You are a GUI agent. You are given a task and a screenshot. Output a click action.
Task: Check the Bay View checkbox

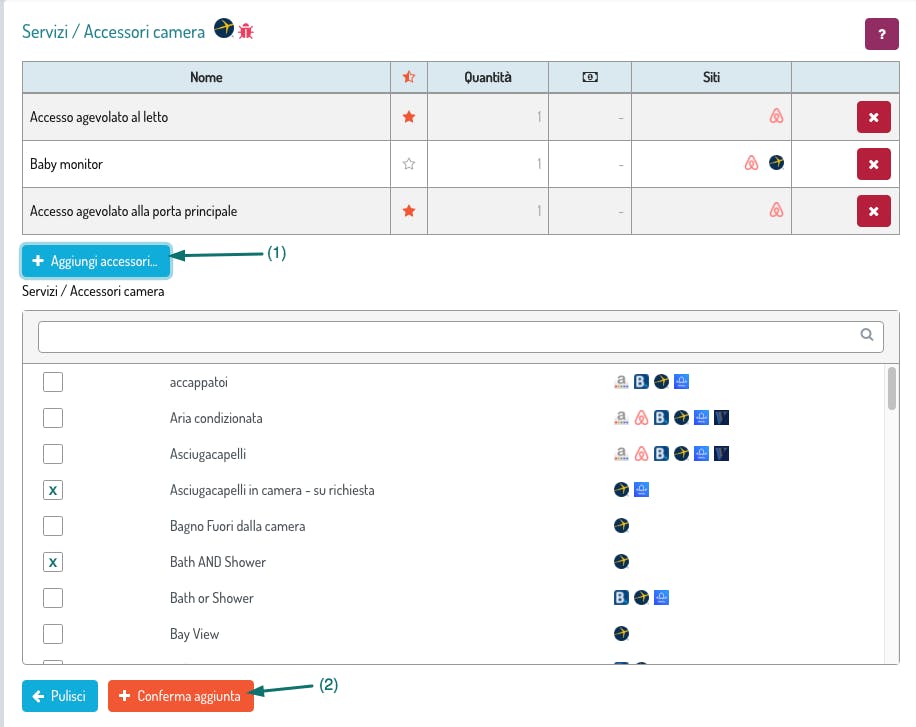pyautogui.click(x=53, y=634)
